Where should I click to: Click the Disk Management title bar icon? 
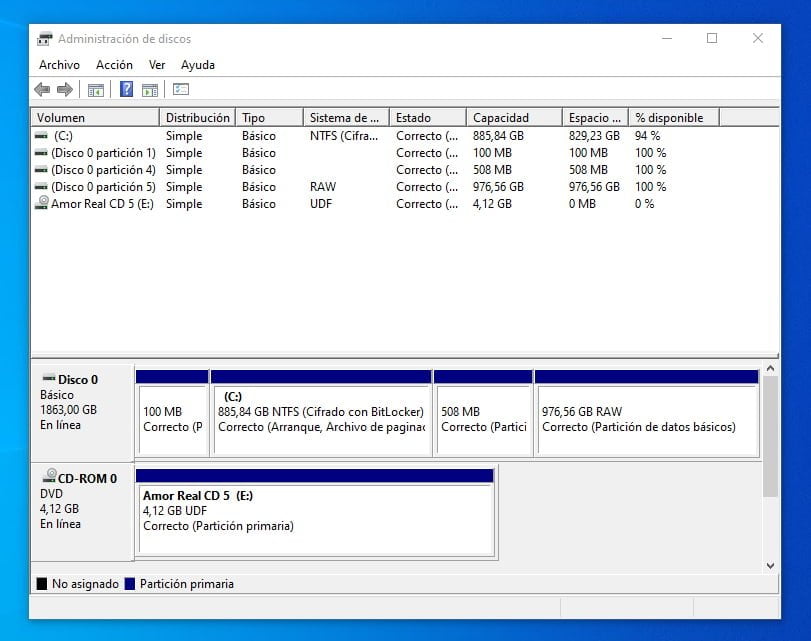coord(45,39)
